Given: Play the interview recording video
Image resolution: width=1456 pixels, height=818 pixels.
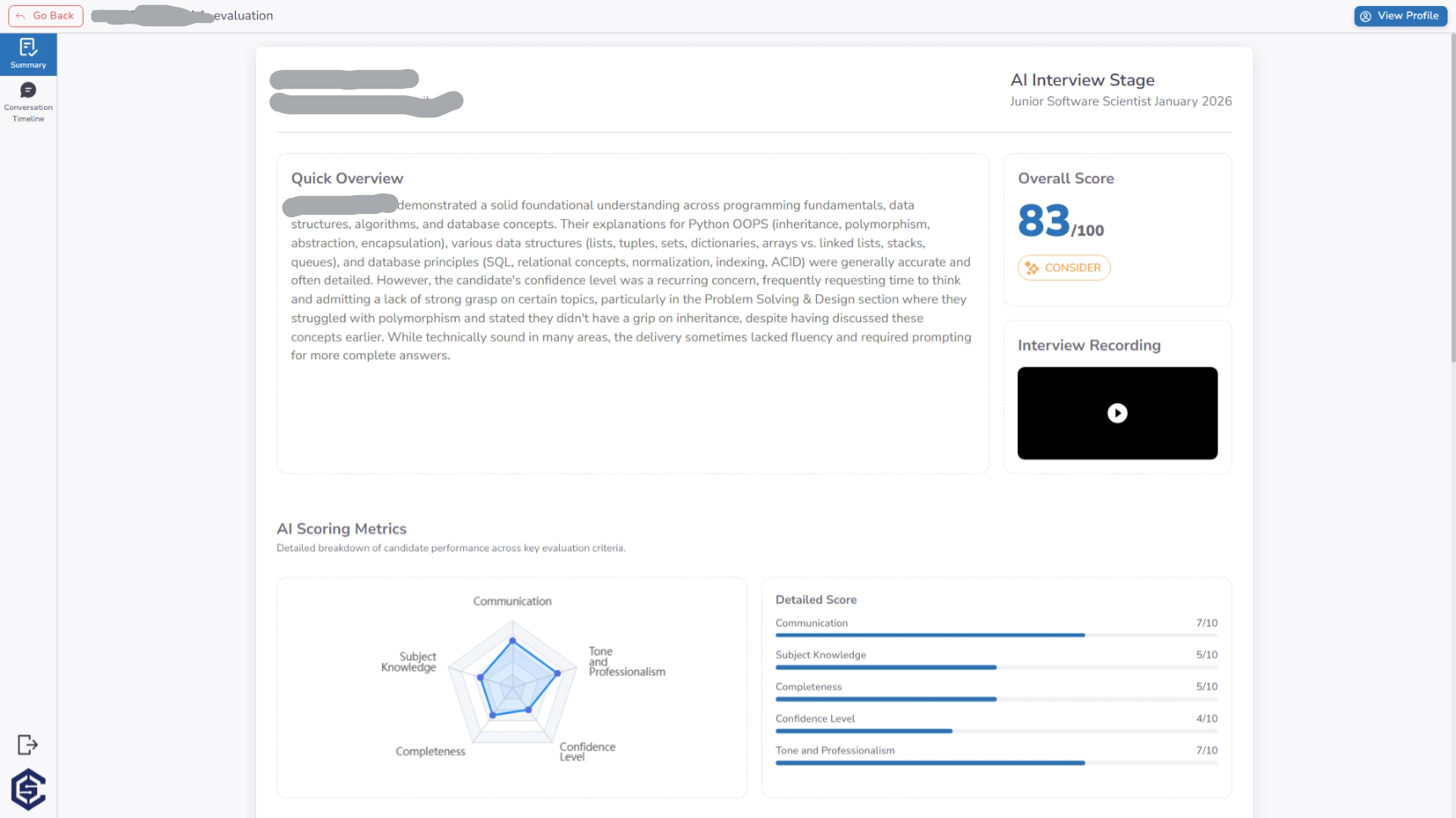Looking at the screenshot, I should [1117, 413].
